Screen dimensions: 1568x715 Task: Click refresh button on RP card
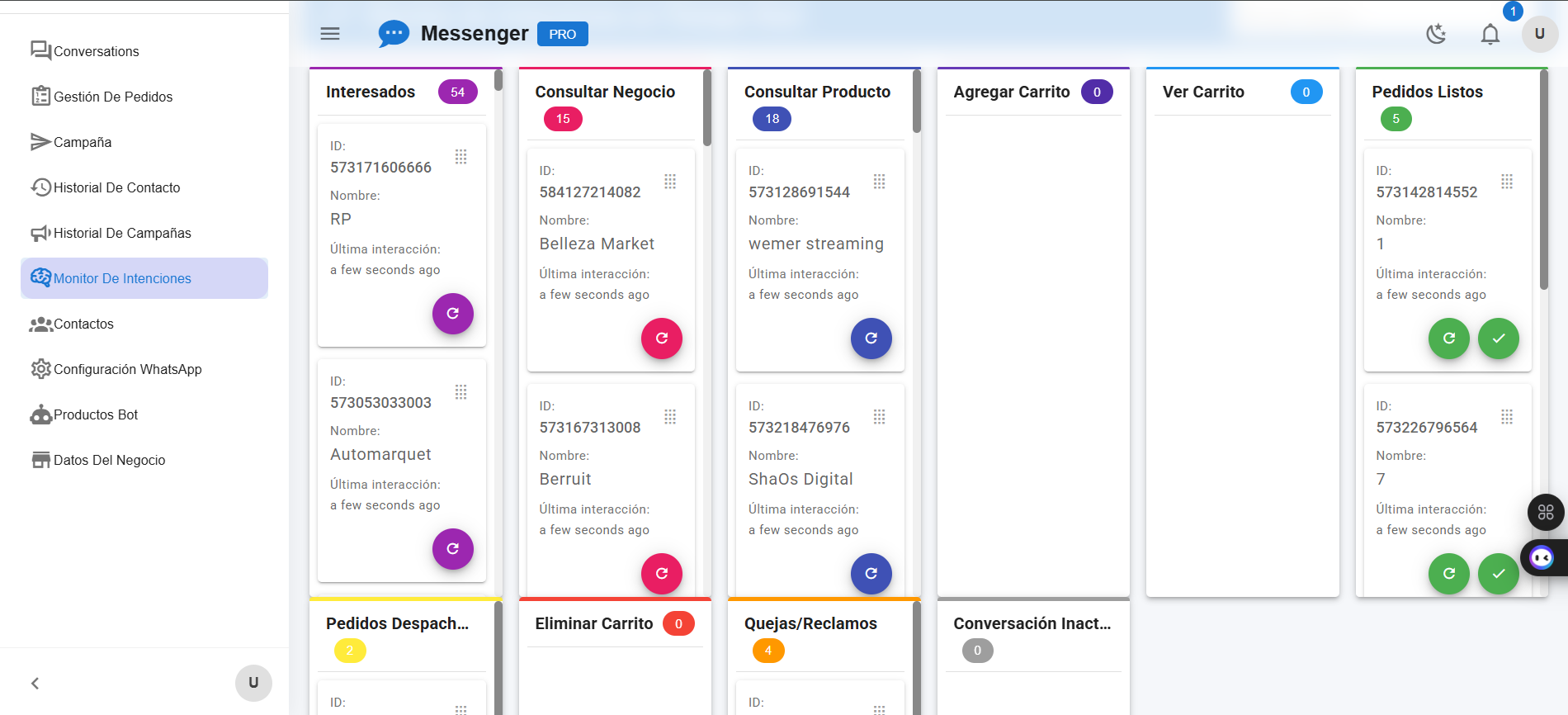[x=452, y=314]
